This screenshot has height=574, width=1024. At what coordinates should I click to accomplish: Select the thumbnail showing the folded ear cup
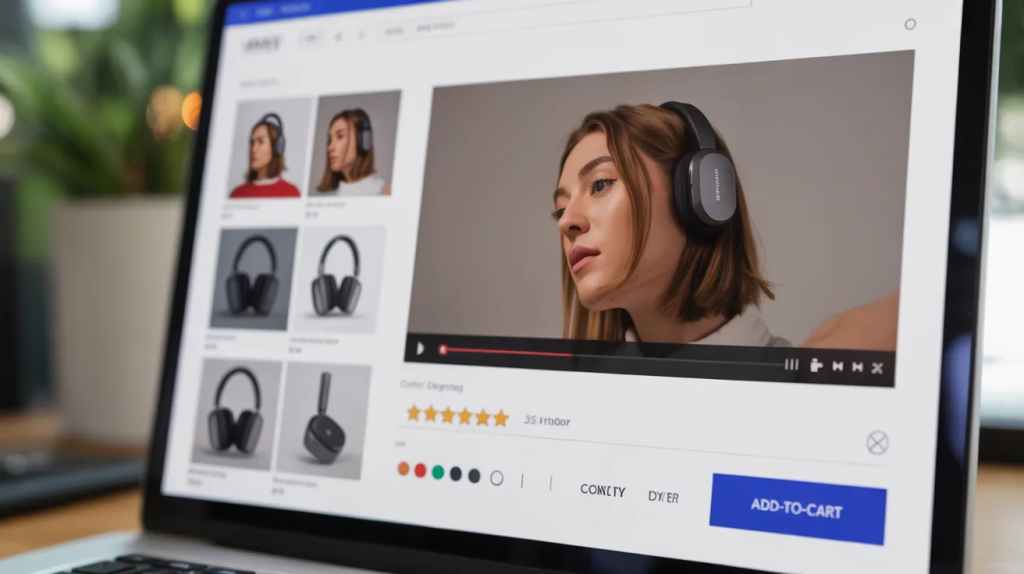click(323, 421)
